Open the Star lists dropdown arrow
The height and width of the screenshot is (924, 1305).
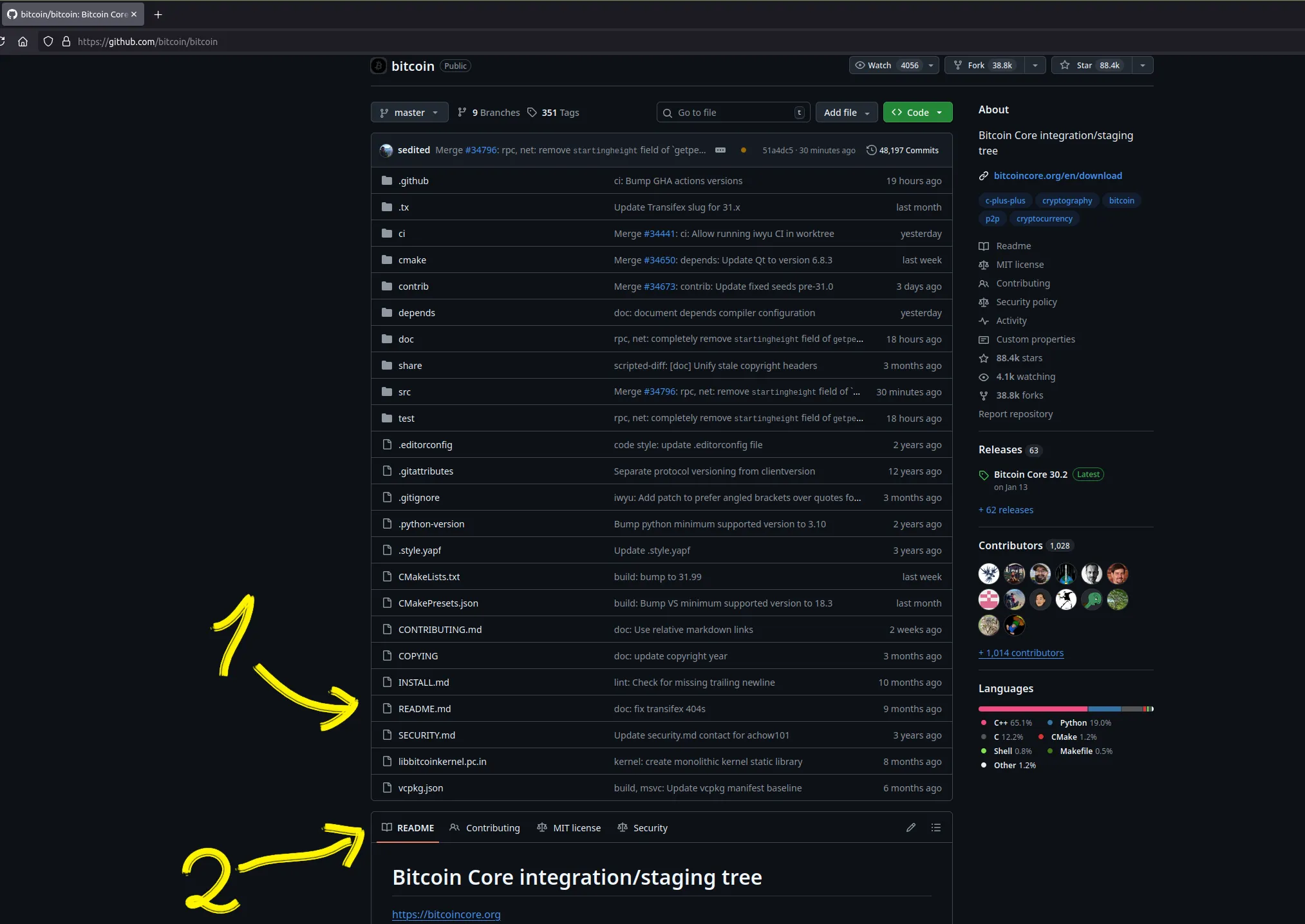click(x=1143, y=65)
